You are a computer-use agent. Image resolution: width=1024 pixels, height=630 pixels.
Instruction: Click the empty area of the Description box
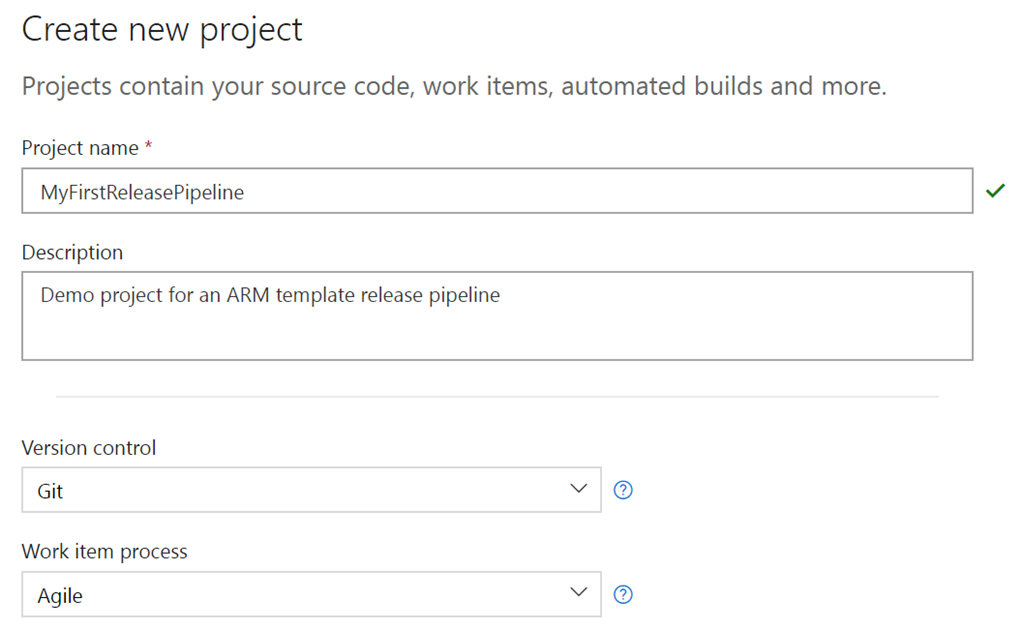600,335
